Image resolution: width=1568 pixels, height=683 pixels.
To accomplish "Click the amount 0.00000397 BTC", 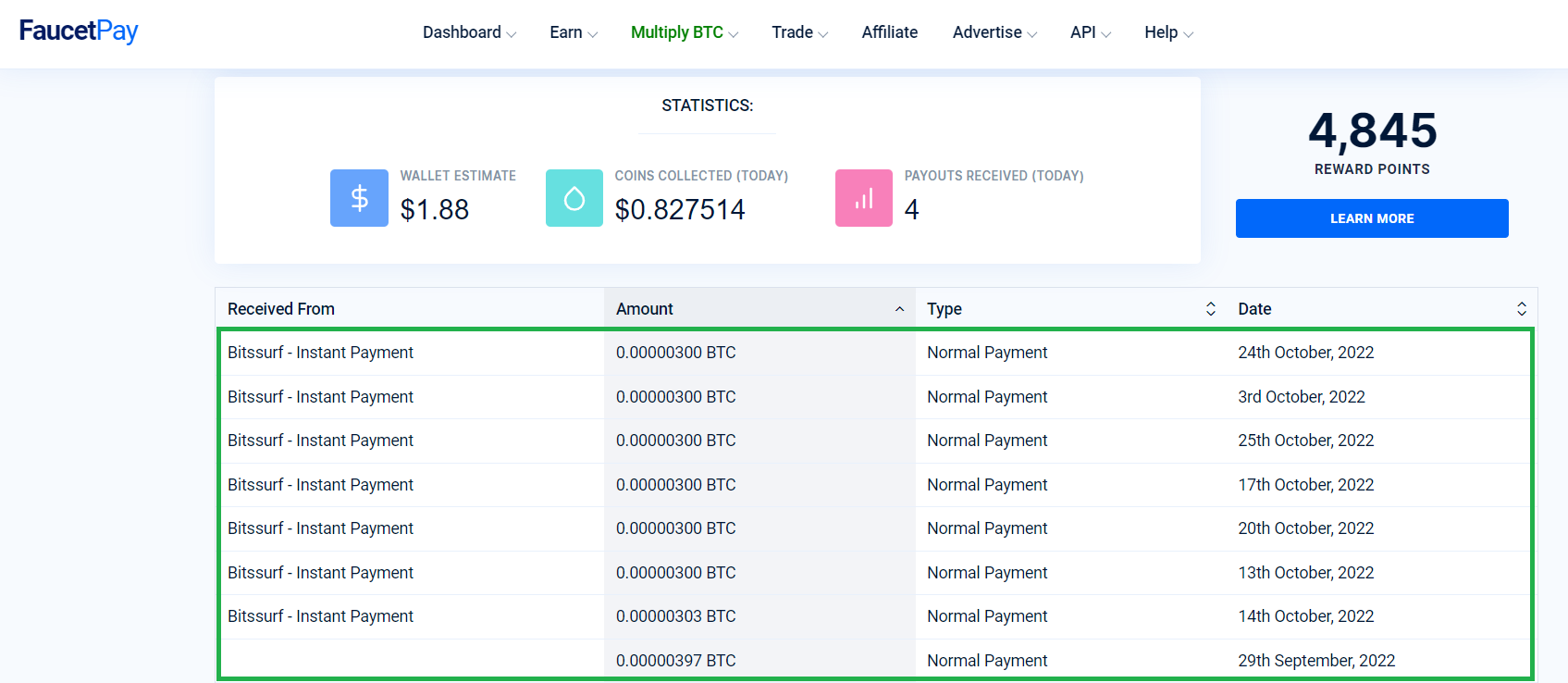I will tap(676, 661).
